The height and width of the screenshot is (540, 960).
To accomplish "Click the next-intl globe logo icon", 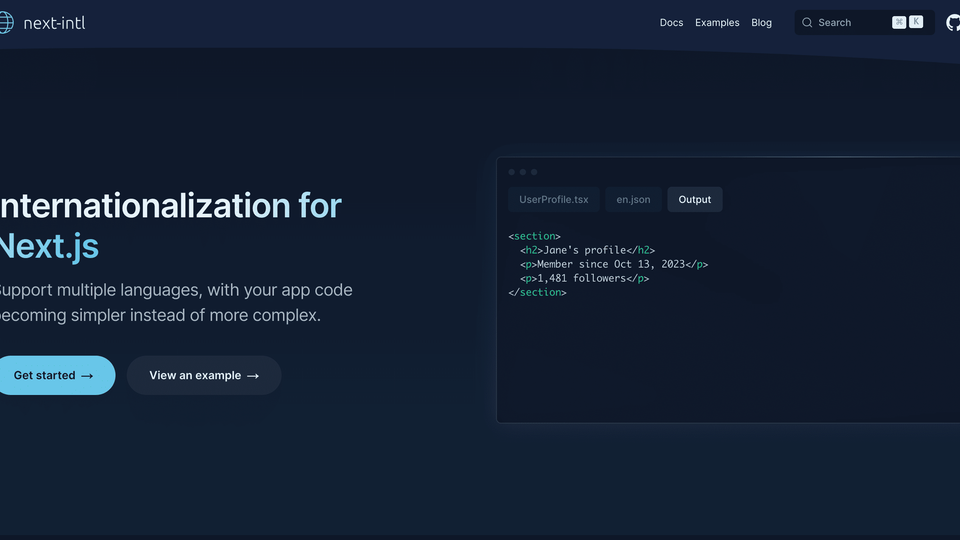I will [6, 23].
